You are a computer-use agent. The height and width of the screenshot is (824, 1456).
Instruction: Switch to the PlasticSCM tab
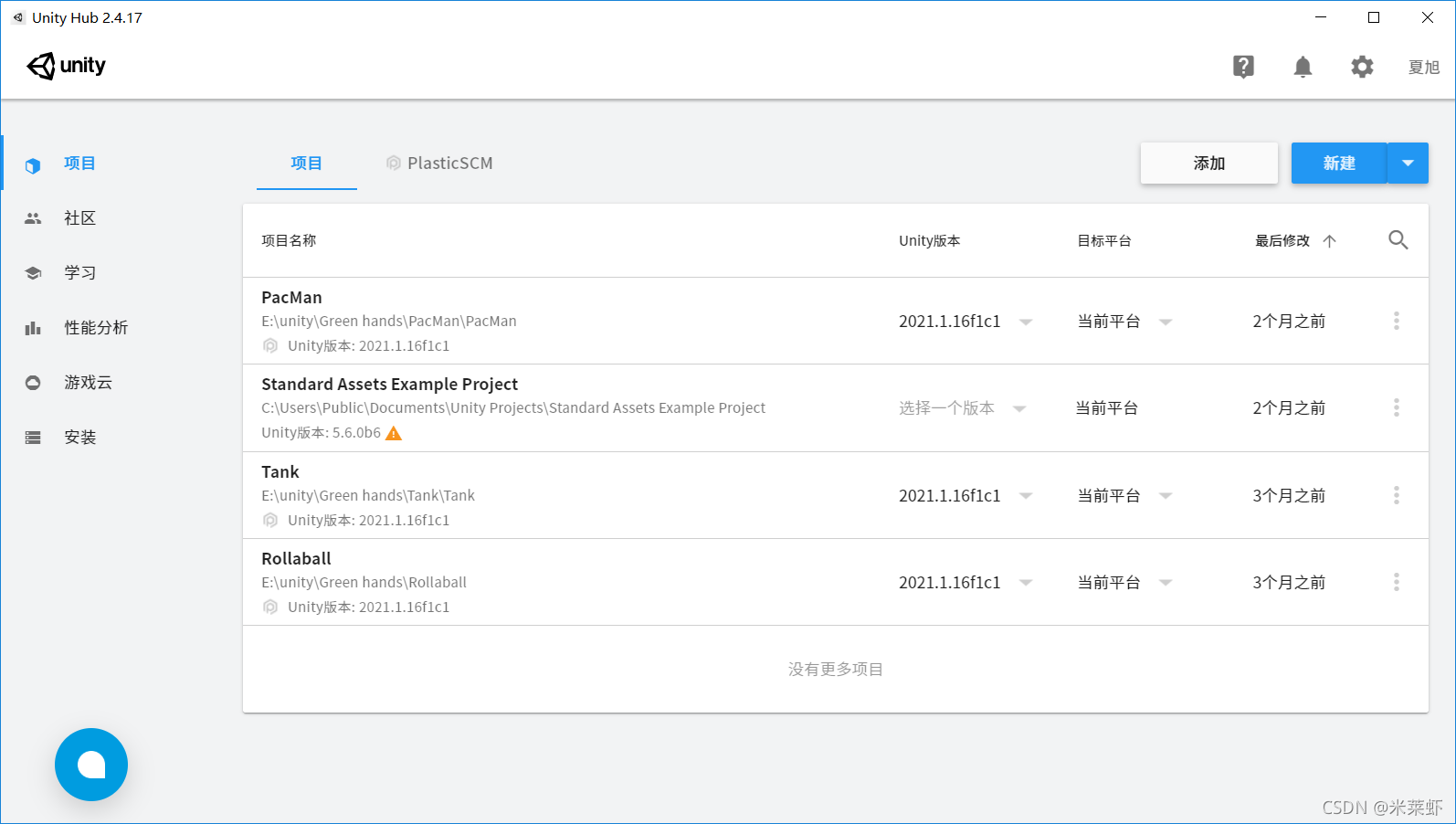tap(439, 163)
